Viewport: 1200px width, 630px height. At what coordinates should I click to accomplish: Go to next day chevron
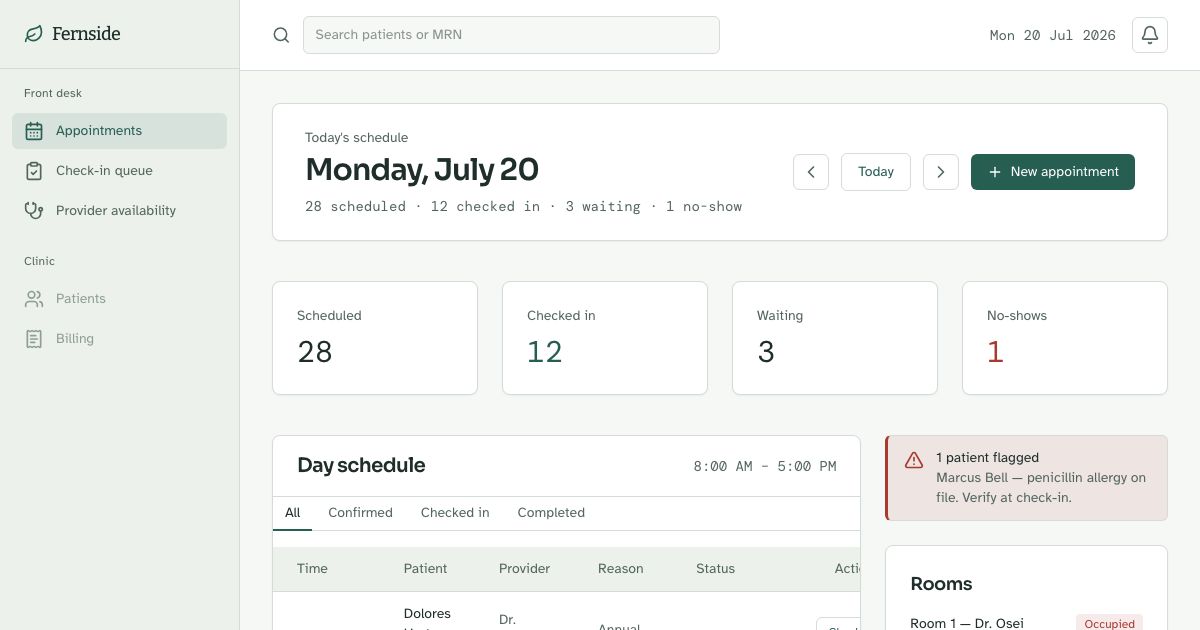[941, 172]
